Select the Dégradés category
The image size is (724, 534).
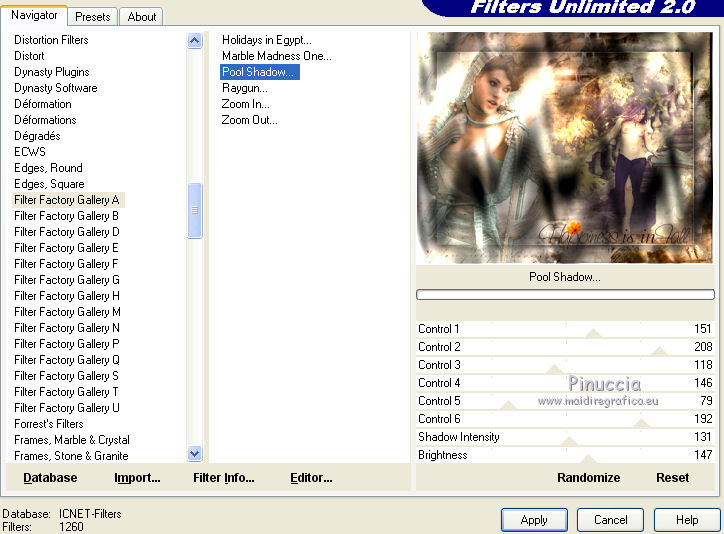[37, 136]
